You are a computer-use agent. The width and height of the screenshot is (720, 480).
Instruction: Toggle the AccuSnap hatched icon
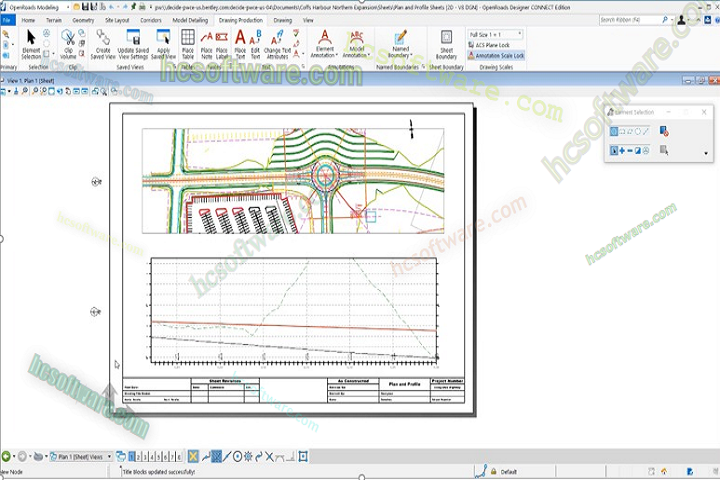216,457
